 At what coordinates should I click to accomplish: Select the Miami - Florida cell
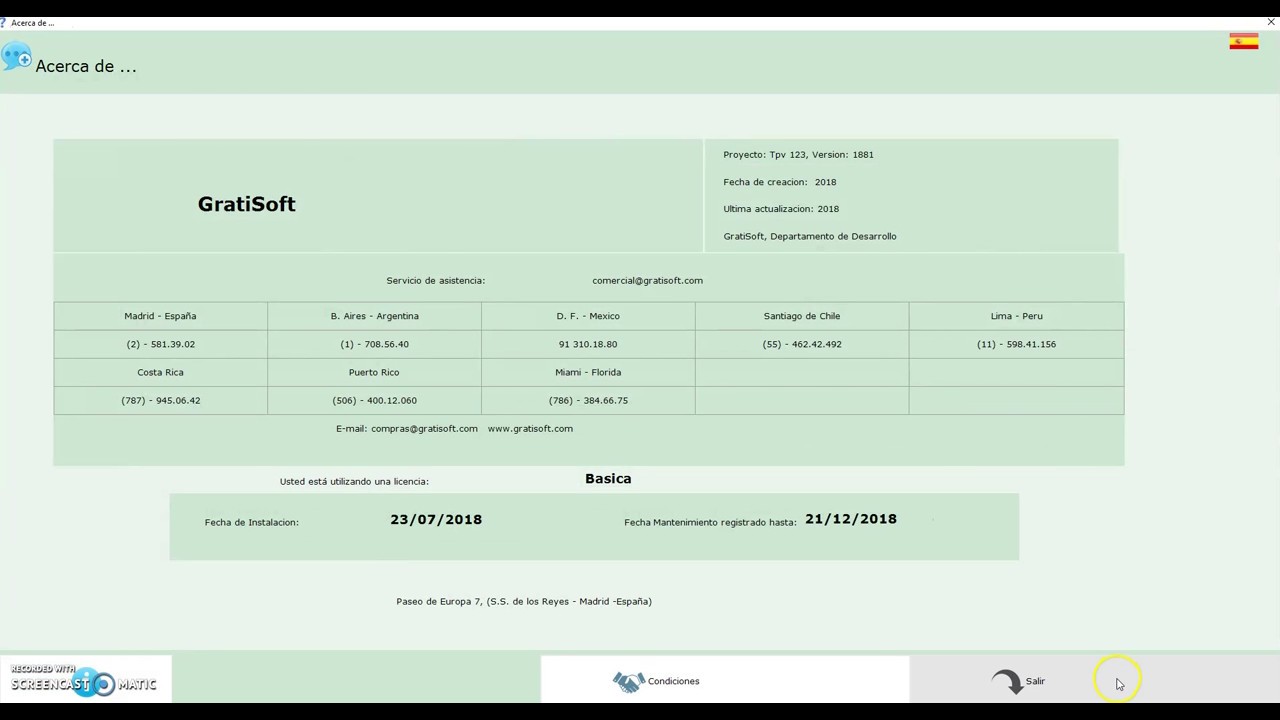(x=588, y=372)
